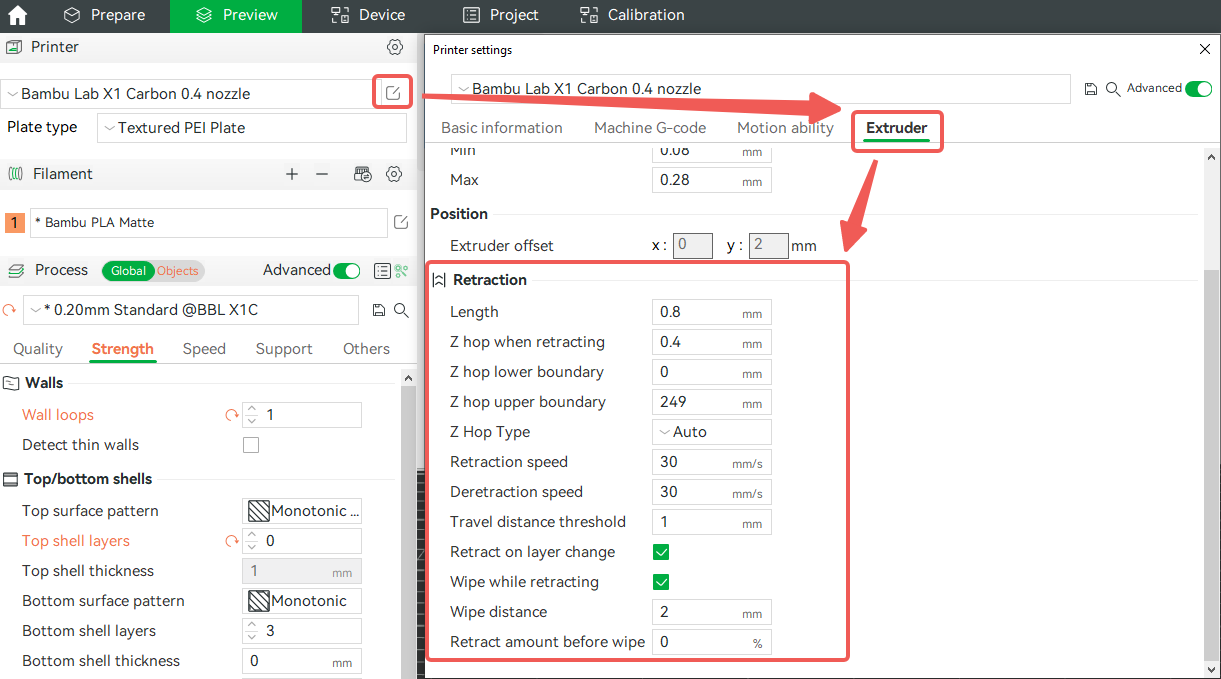Decrease Bottom shell layers with down stepper

tap(252, 637)
